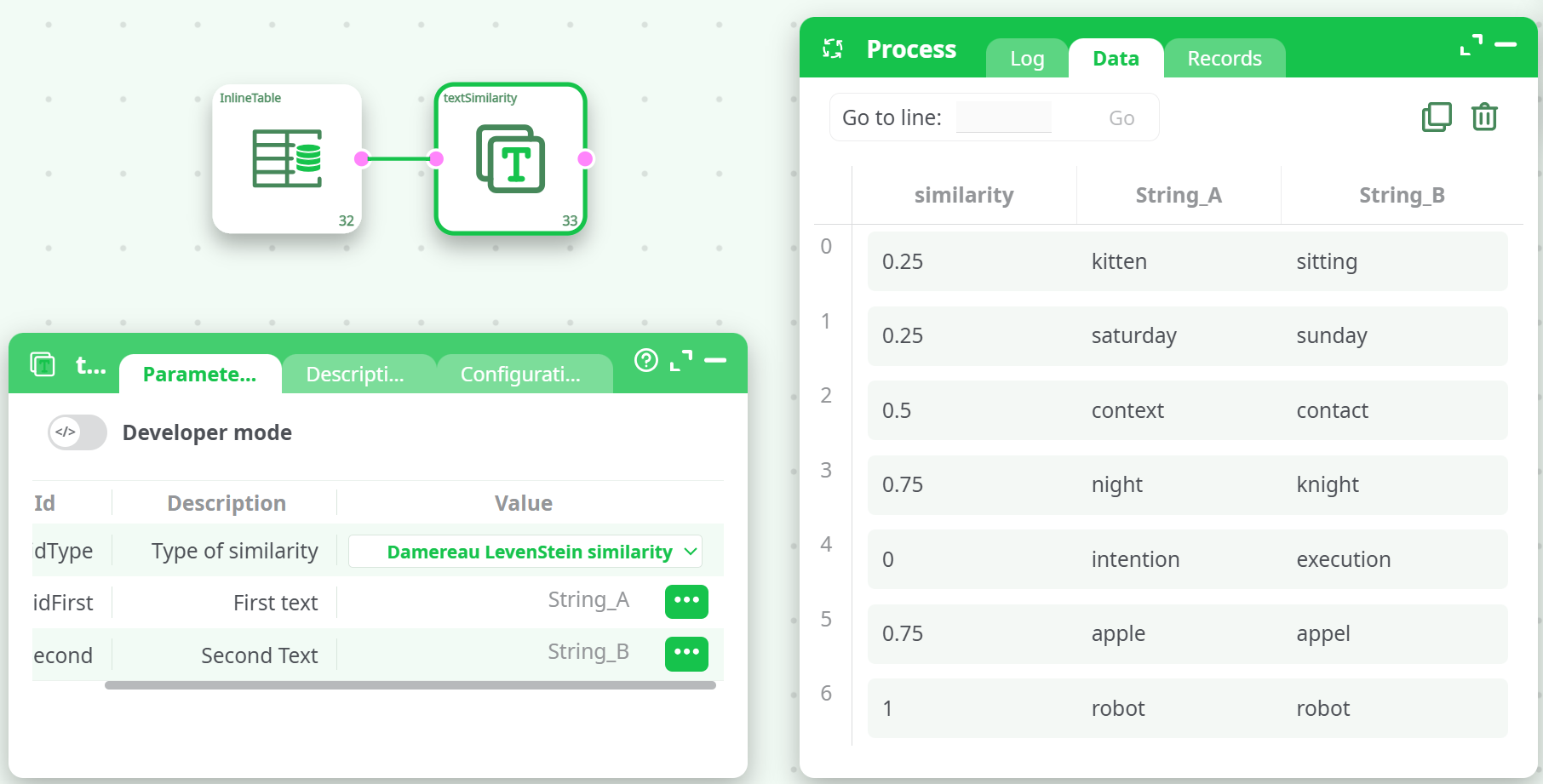Select the InlineTable node icon
Image resolution: width=1543 pixels, height=784 pixels.
(x=287, y=158)
